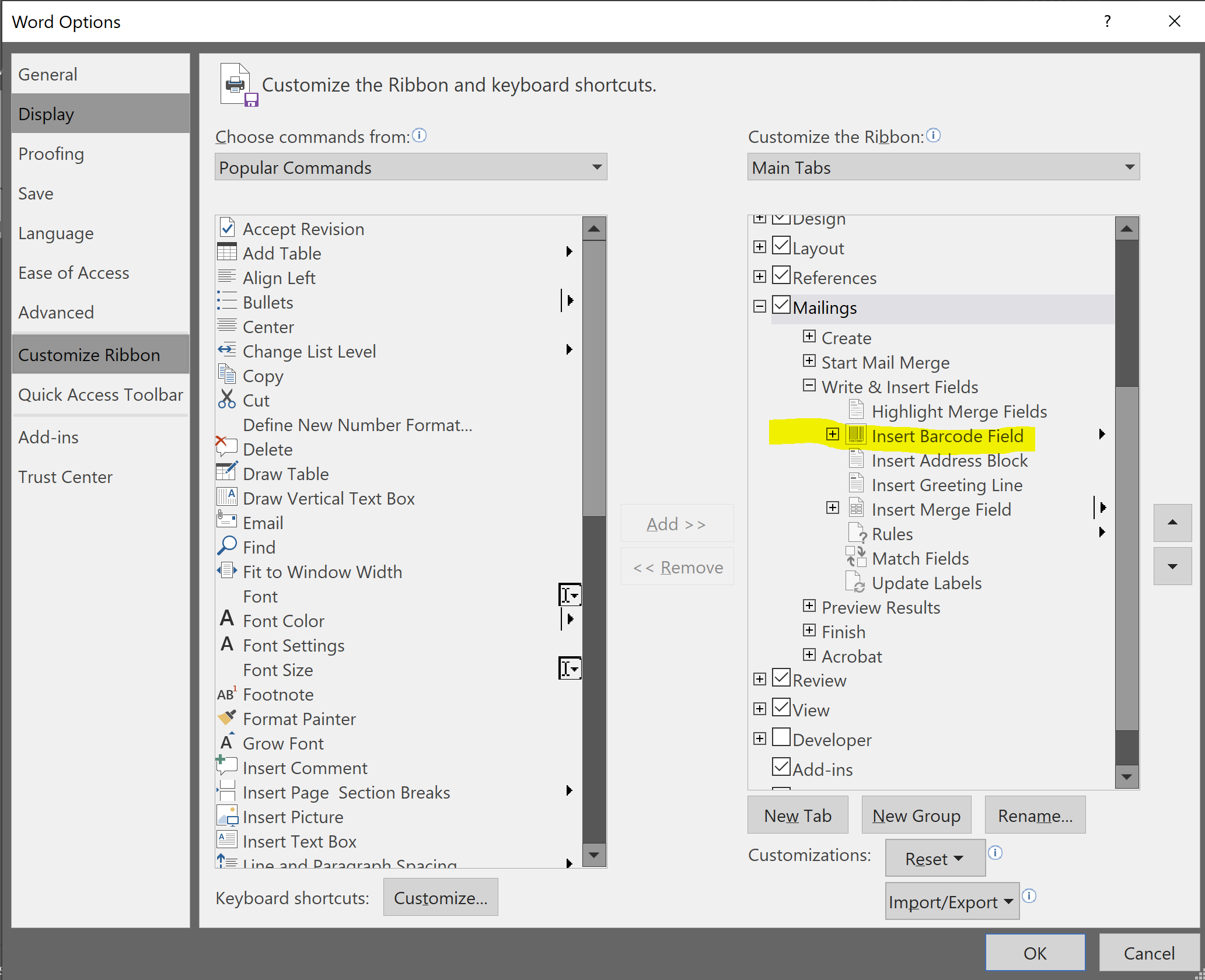1205x980 pixels.
Task: Uncheck the Review tab checkbox
Action: click(781, 678)
